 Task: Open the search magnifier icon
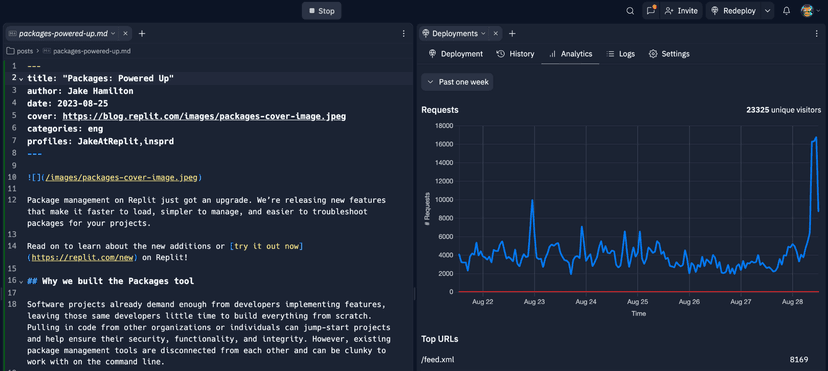click(630, 11)
